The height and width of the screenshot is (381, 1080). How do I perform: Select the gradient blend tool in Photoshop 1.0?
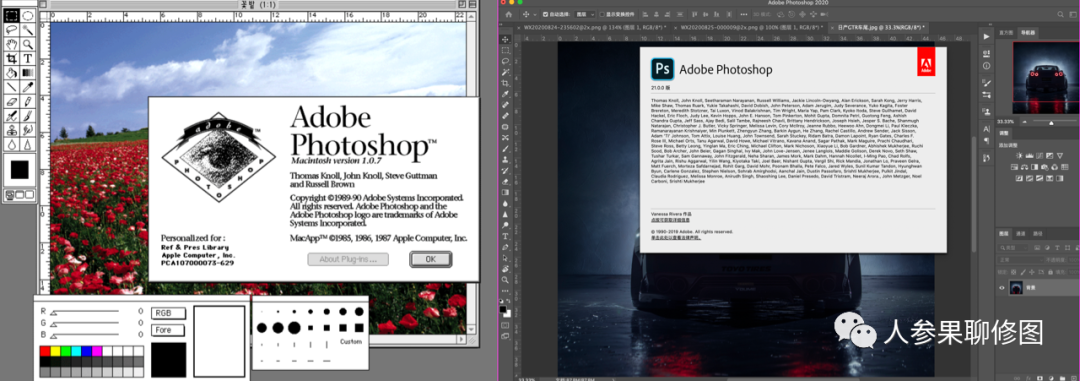point(28,73)
